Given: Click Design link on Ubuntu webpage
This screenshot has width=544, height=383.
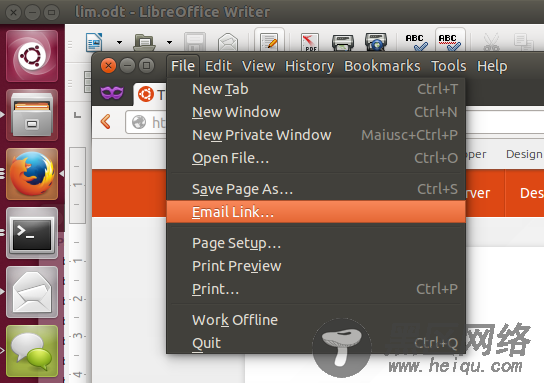Looking at the screenshot, I should [x=525, y=154].
